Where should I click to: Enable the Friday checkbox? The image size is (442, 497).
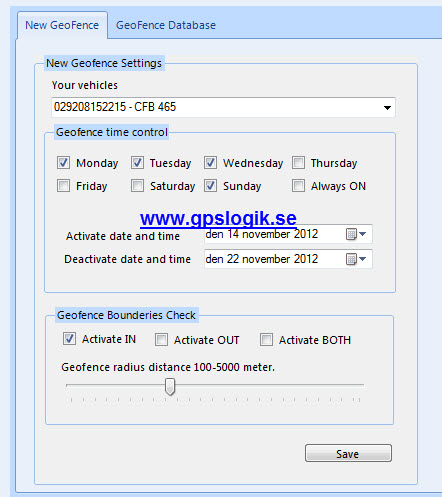(63, 186)
